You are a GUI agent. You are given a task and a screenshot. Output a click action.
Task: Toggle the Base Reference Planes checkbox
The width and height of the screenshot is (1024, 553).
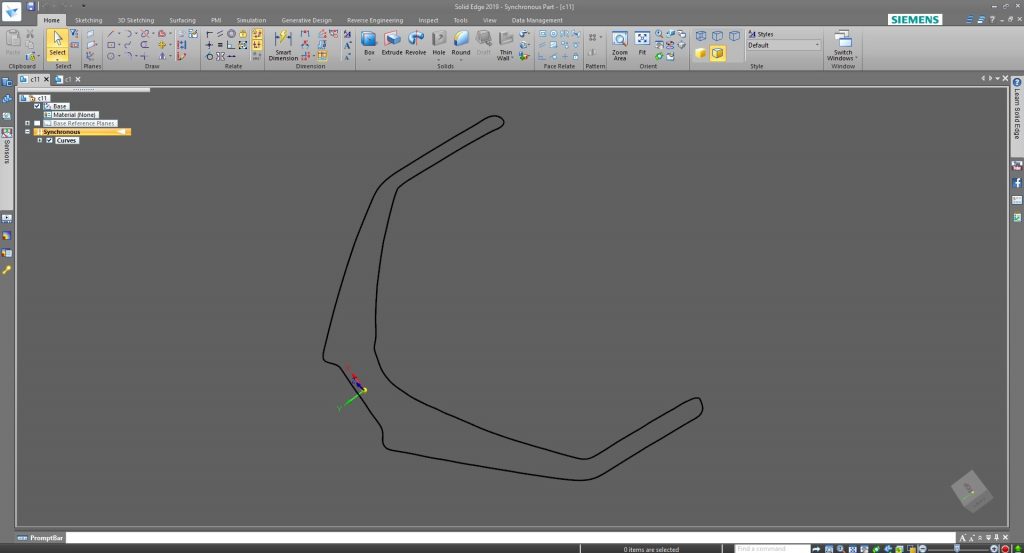37,123
